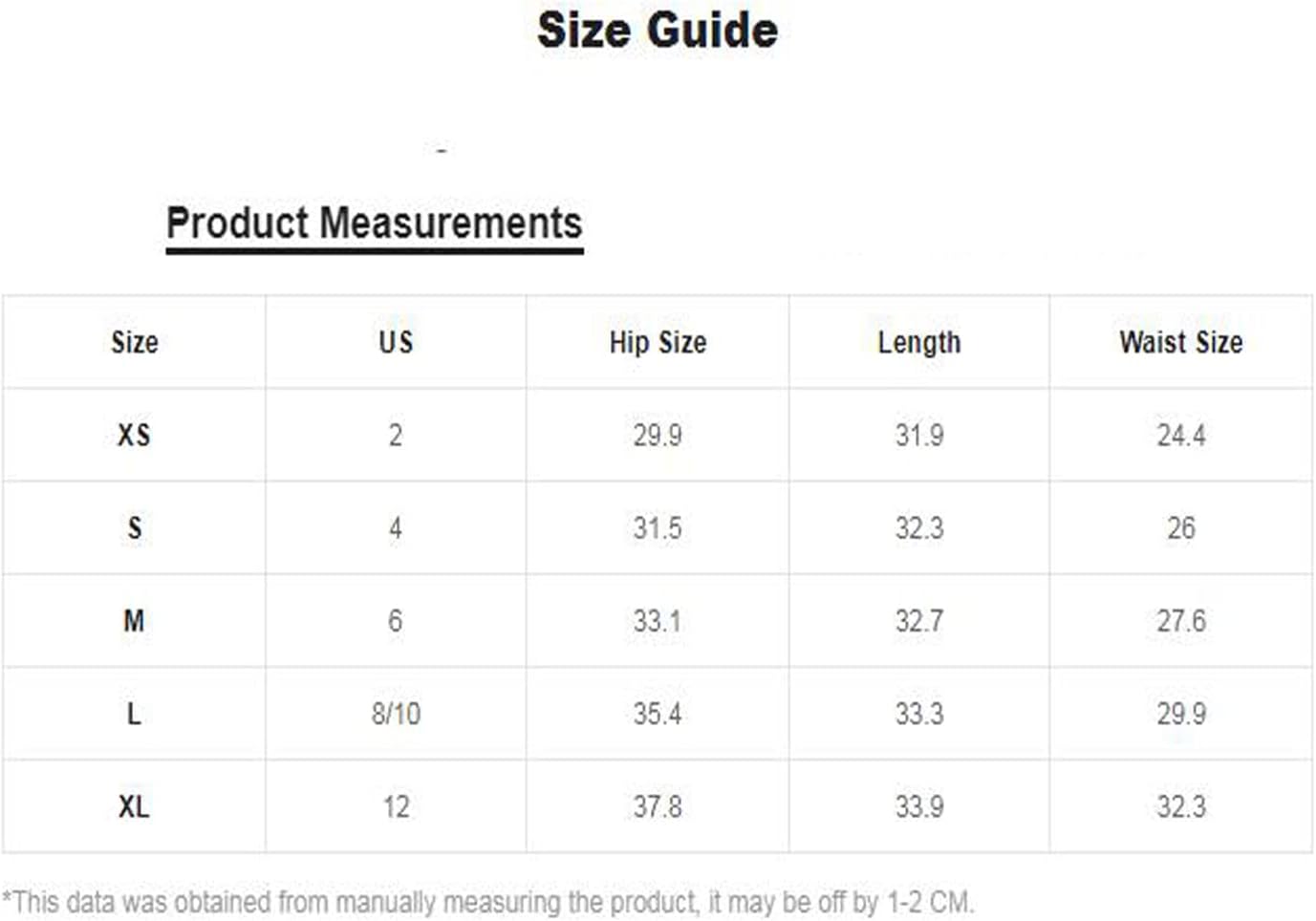The width and height of the screenshot is (1316, 921).
Task: Click the US column header
Action: pyautogui.click(x=396, y=342)
